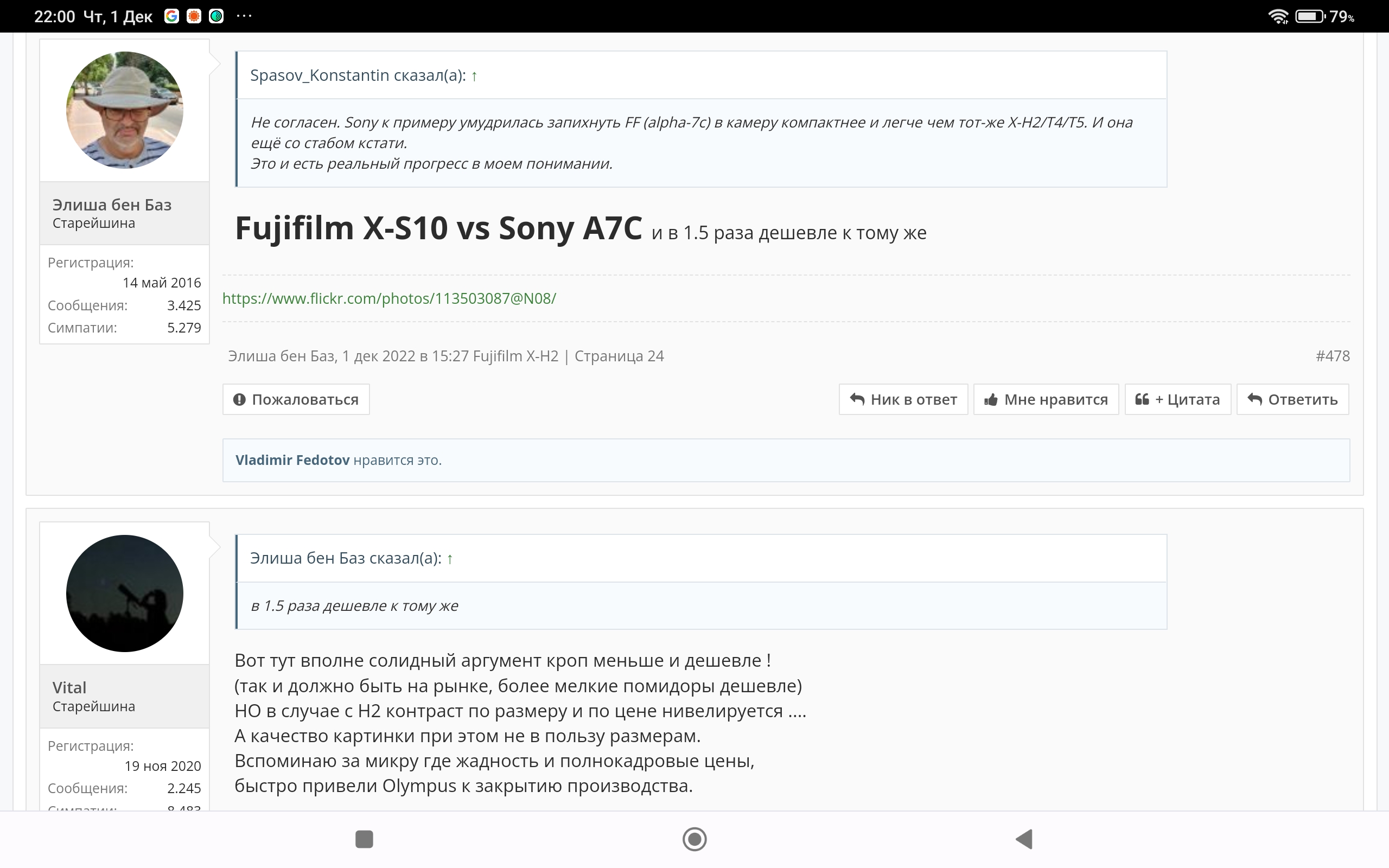Open the Vital username profile link
The image size is (1389, 868).
click(x=69, y=688)
